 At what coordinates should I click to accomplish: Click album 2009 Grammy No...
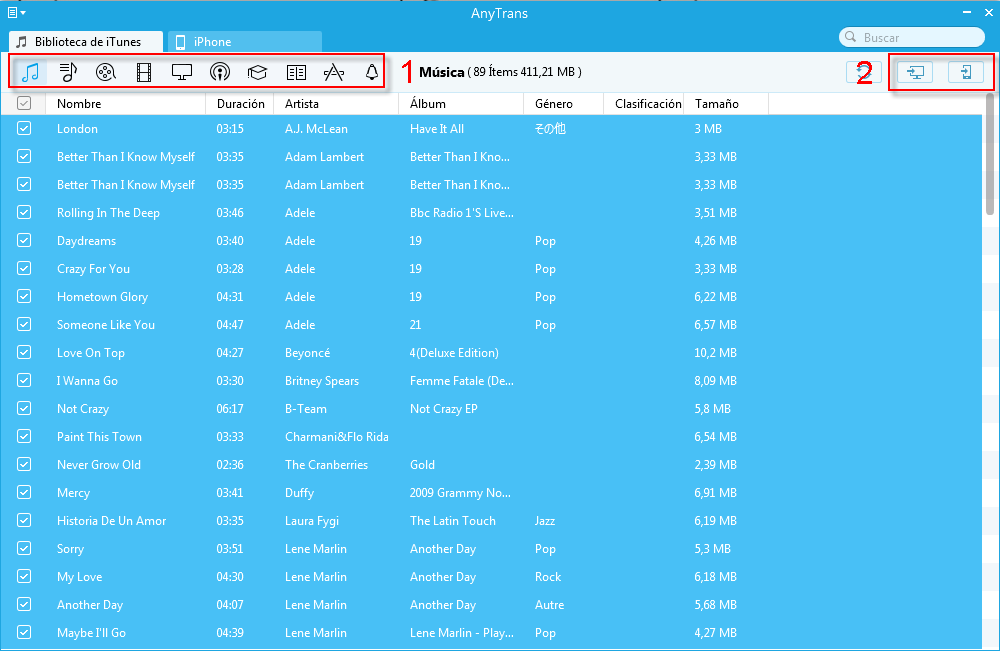tap(460, 494)
